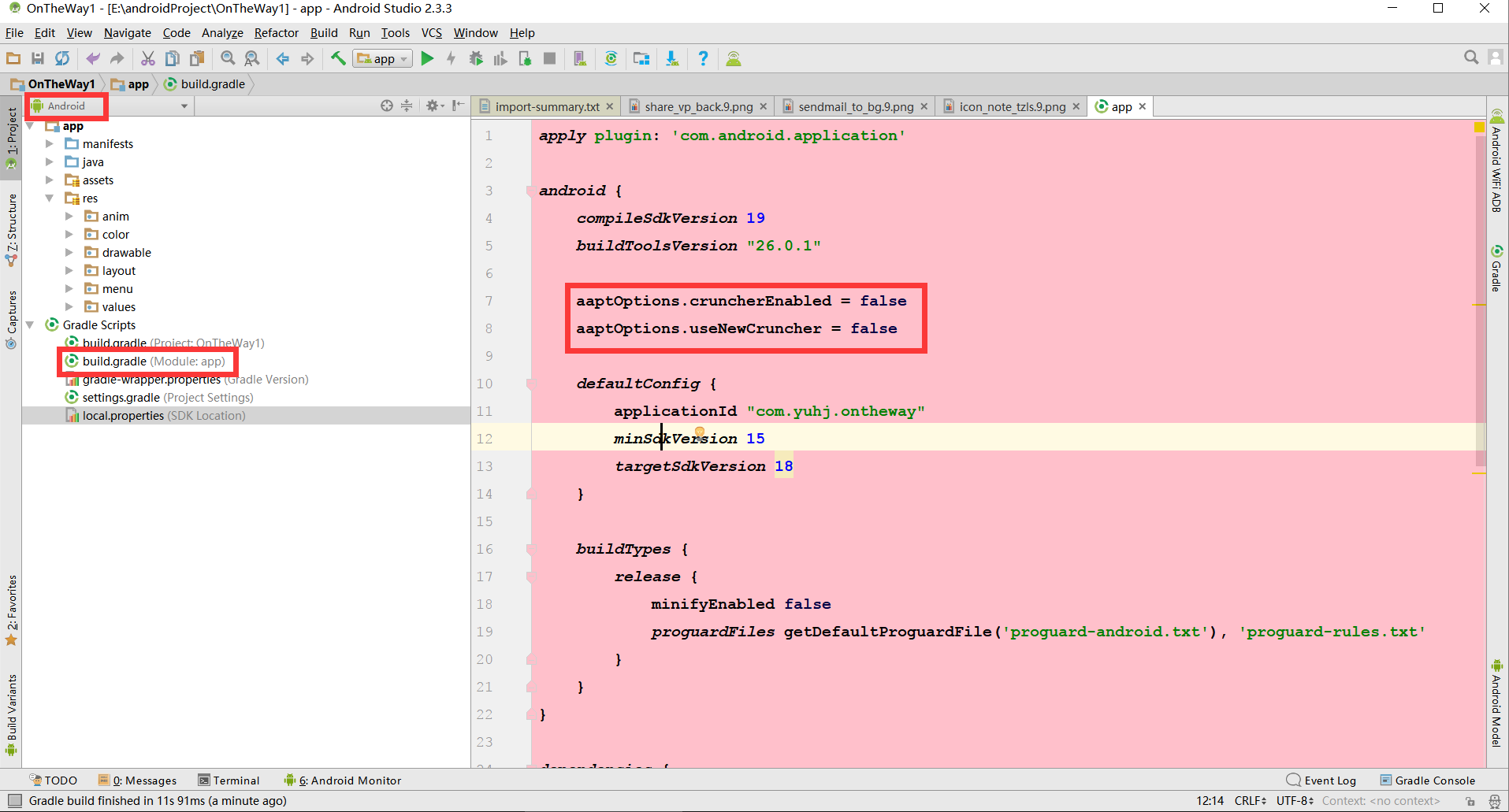Open the AVD Manager icon
1509x812 pixels.
tap(580, 58)
